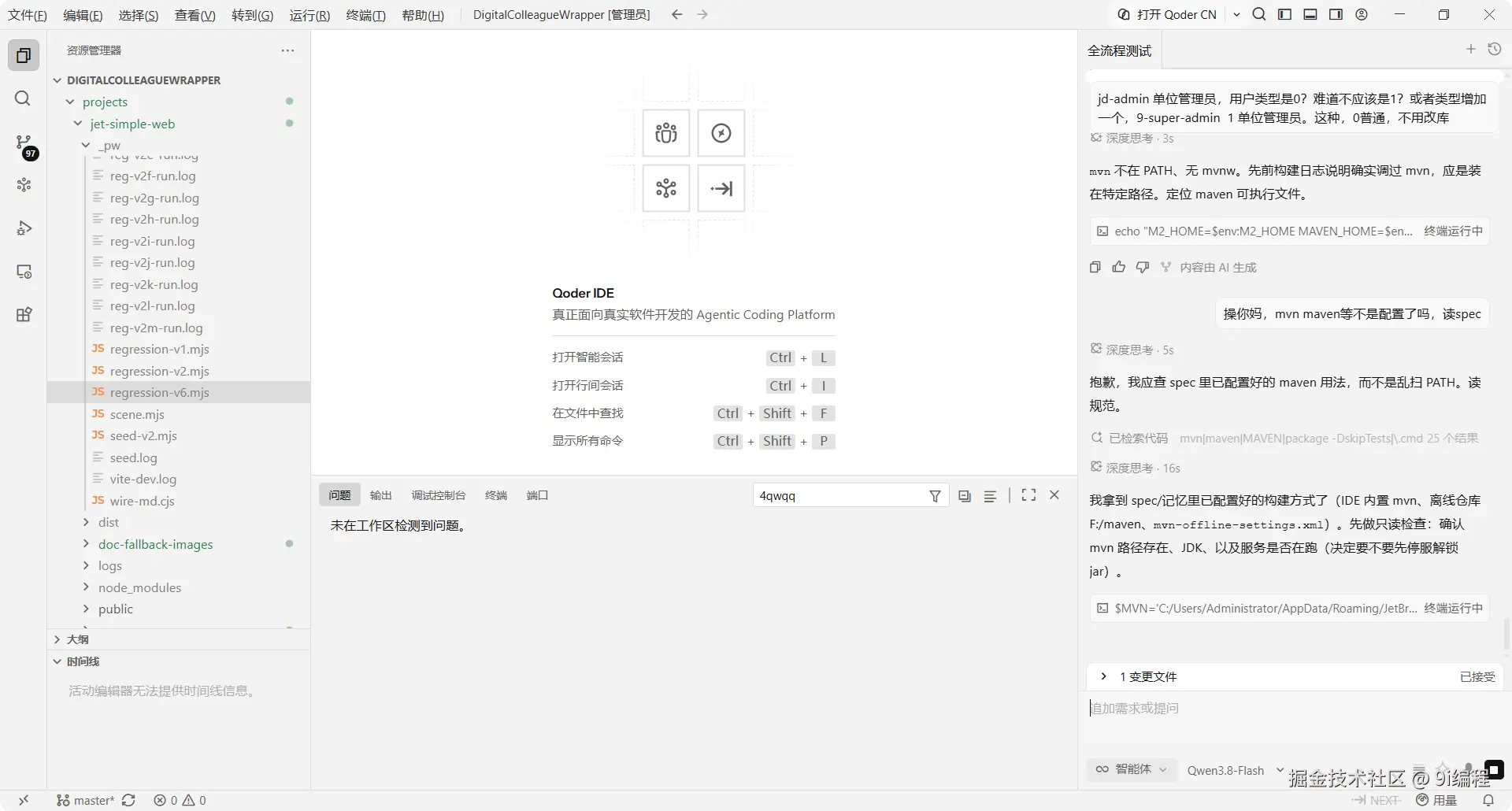Click the 追加需求或提问 chat input
The height and width of the screenshot is (811, 1512).
[x=1295, y=709]
